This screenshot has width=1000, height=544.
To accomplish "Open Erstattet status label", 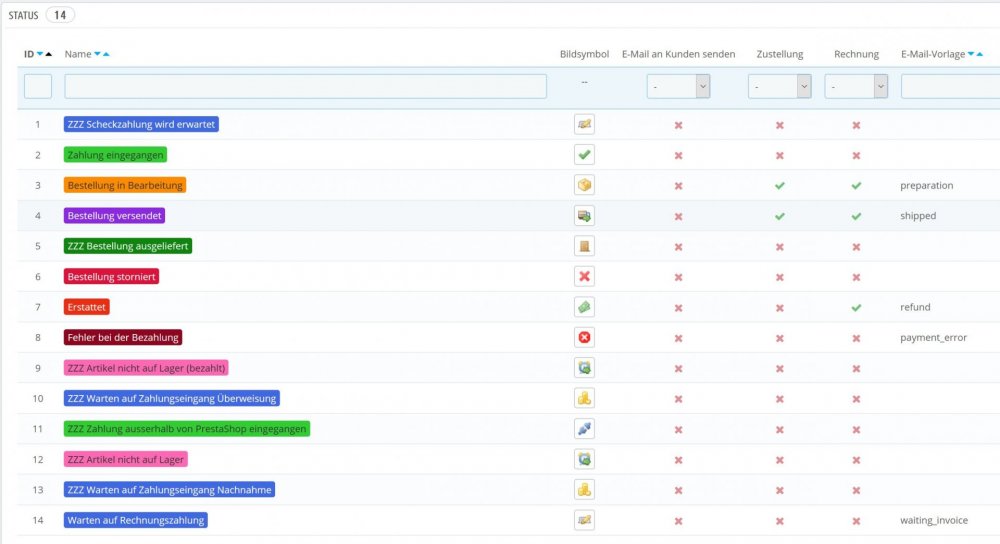I will coord(87,307).
